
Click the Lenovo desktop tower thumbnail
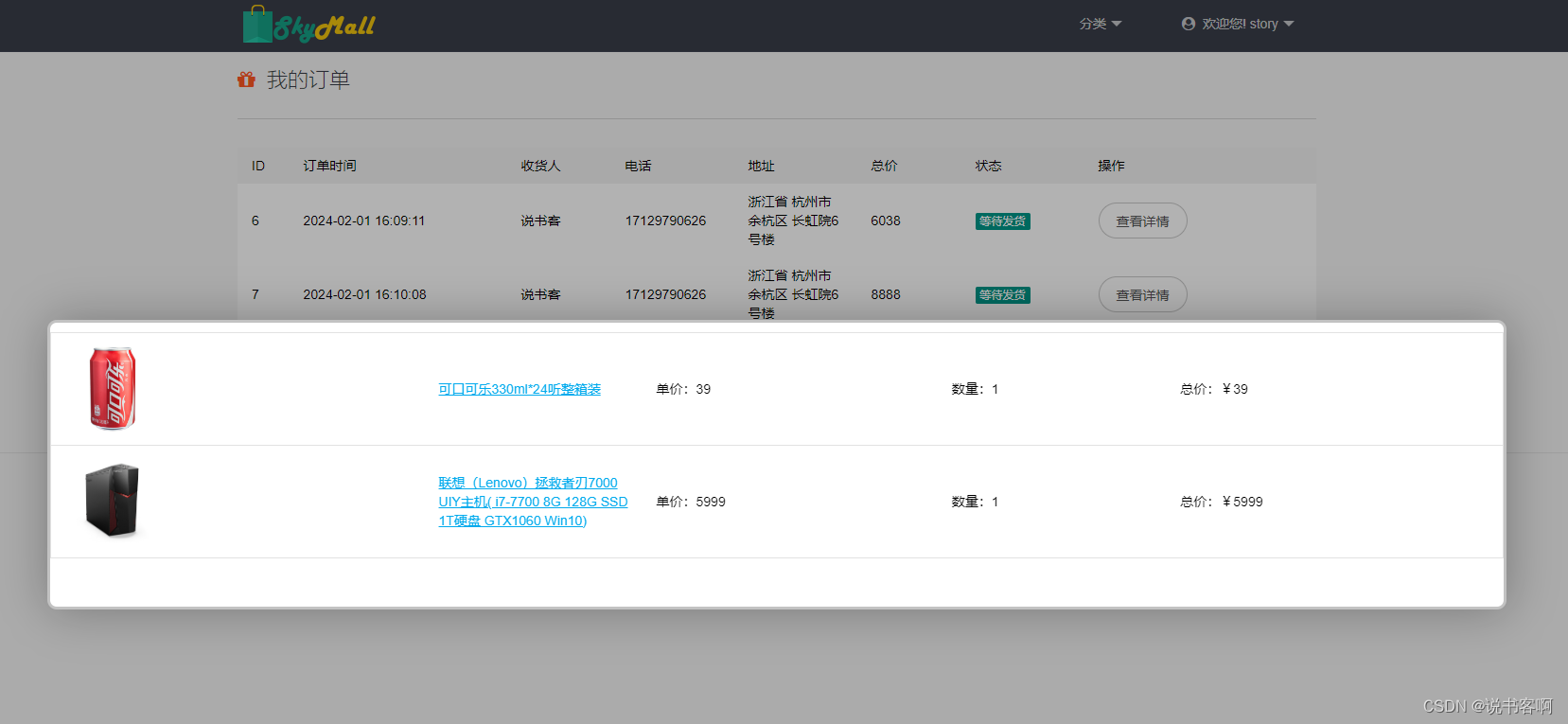pos(112,501)
